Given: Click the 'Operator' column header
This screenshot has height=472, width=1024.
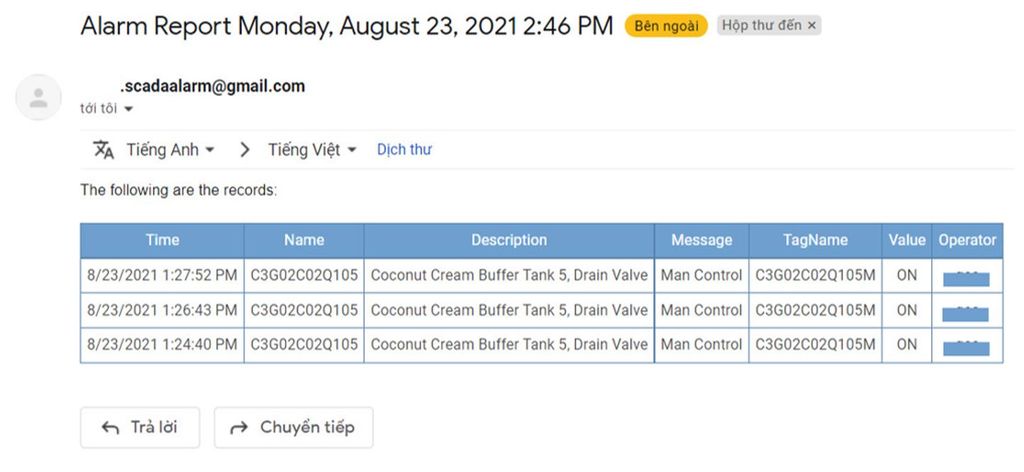Looking at the screenshot, I should click(x=967, y=240).
